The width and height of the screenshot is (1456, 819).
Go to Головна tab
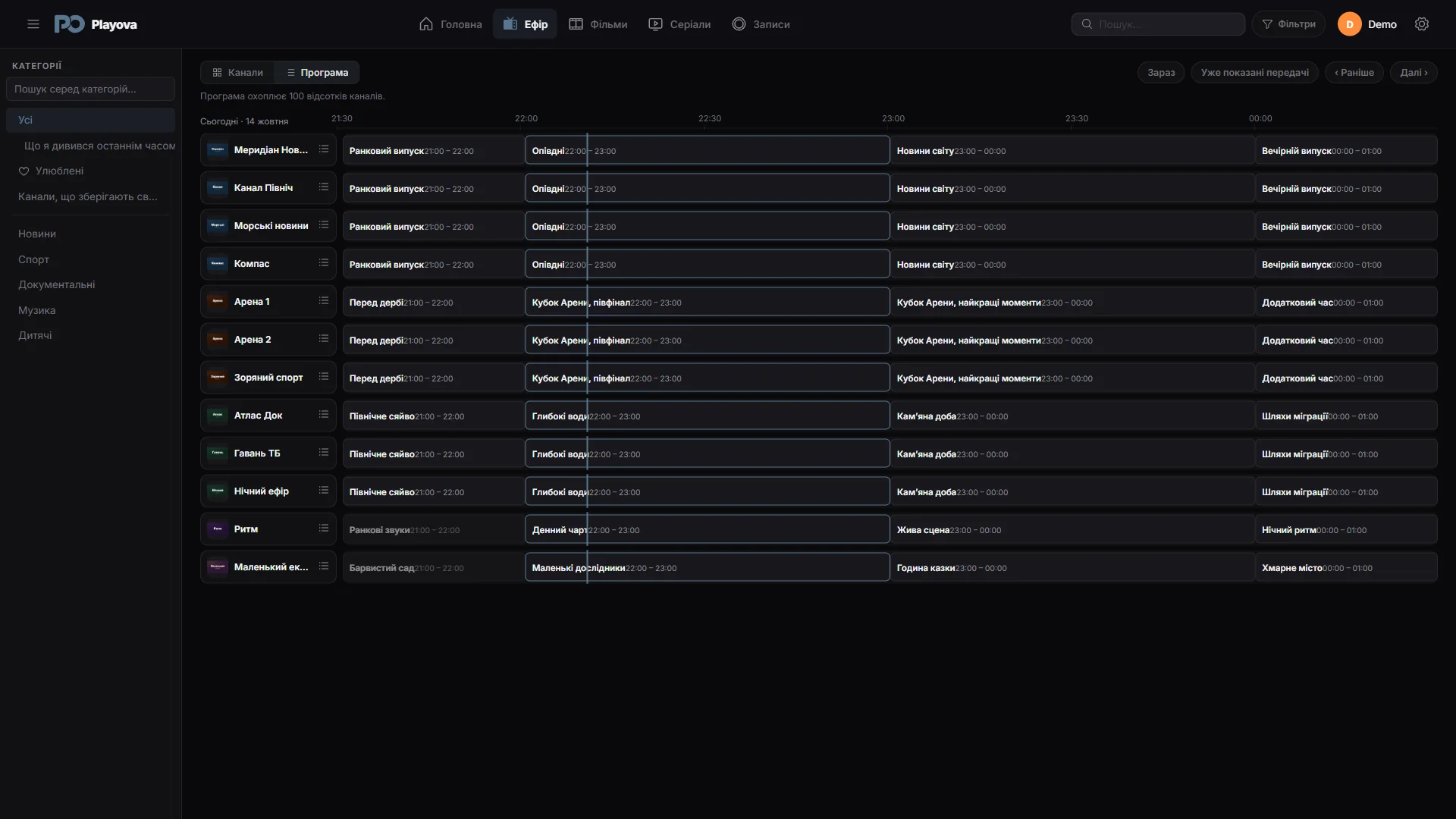click(450, 24)
